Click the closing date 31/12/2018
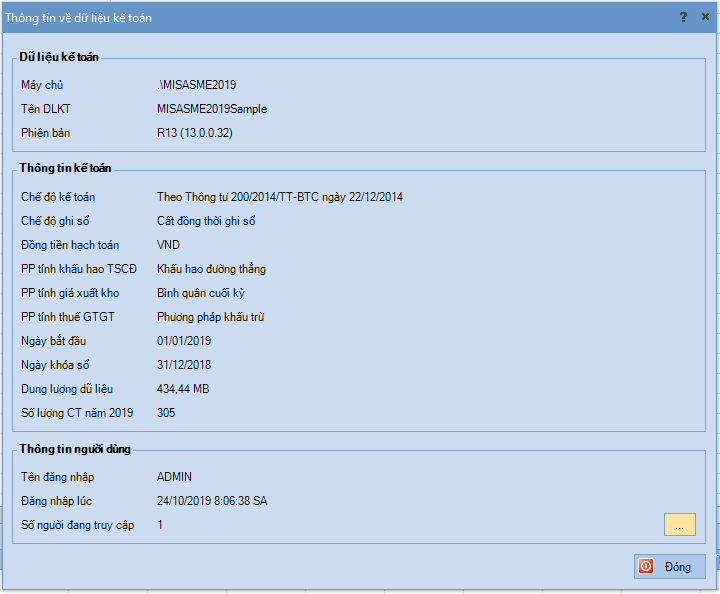 pyautogui.click(x=184, y=365)
